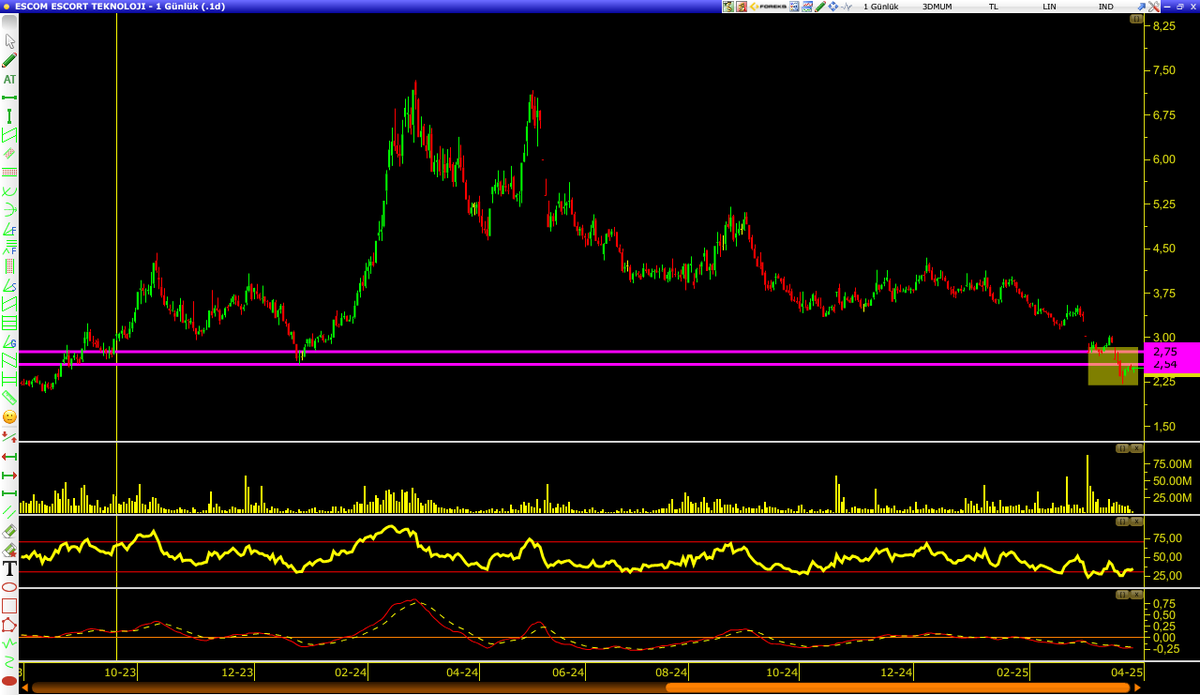Viewport: 1200px width, 695px height.
Task: Click the wrench settings icon top right
Action: (x=1154, y=7)
